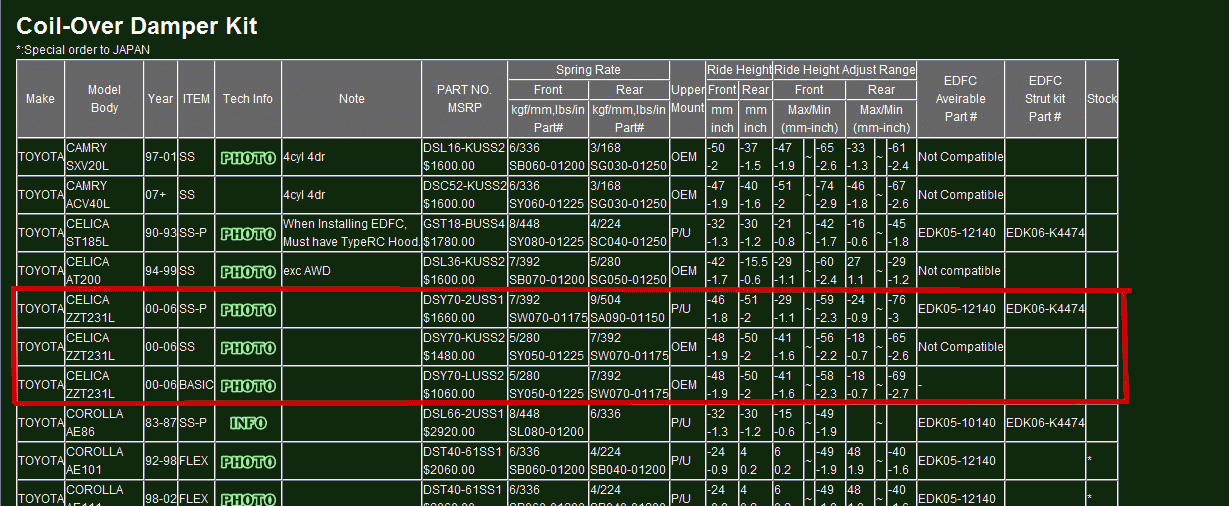Viewport: 1229px width, 506px height.
Task: Click spring part SA090-01150
Action: click(628, 318)
